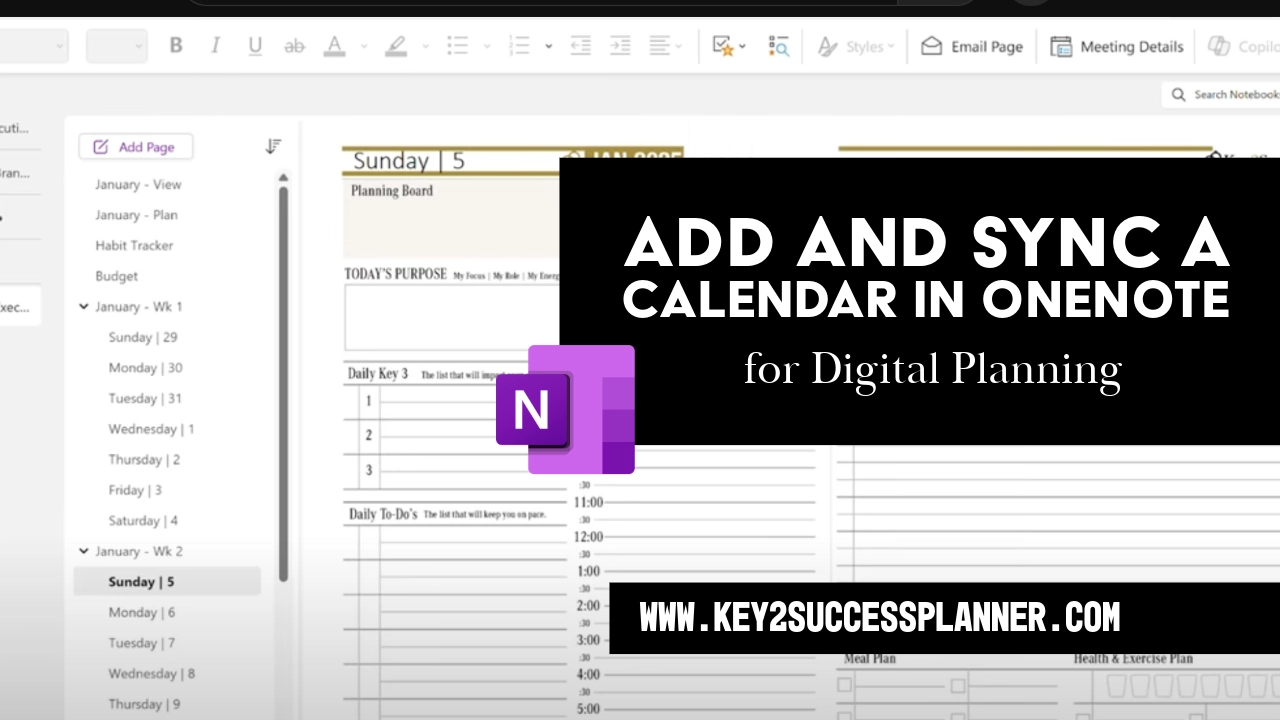The width and height of the screenshot is (1280, 720).
Task: Tick the second Meal Plan checkbox, top row
Action: [958, 685]
